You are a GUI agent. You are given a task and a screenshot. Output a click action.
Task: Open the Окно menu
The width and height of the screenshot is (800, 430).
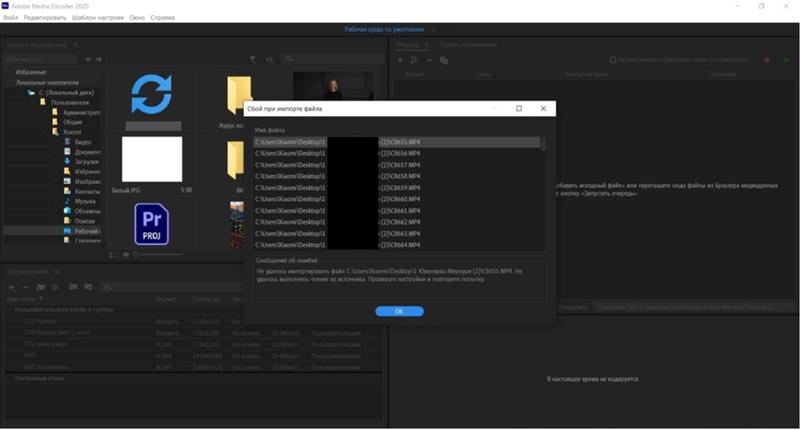point(137,17)
